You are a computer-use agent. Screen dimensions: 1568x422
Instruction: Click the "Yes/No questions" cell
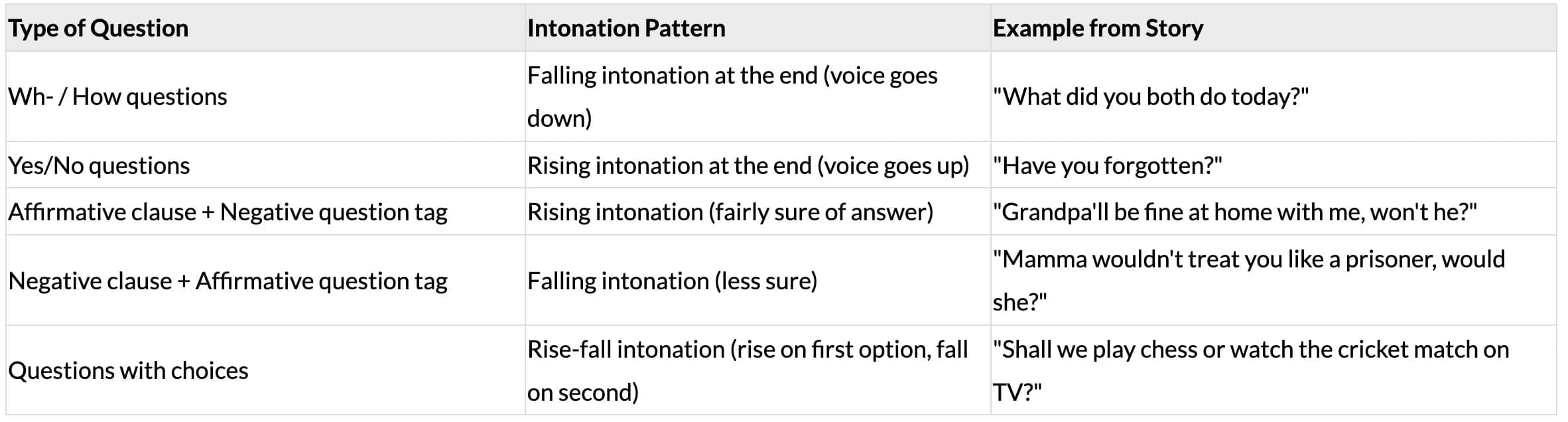[99, 165]
